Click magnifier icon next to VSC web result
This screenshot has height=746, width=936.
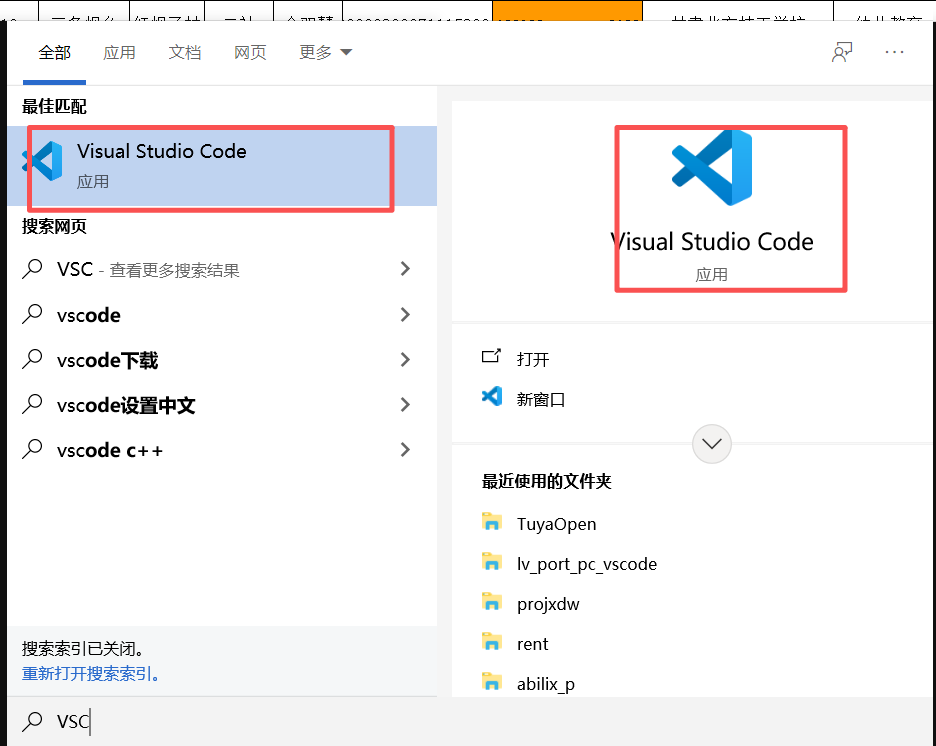tap(32, 269)
